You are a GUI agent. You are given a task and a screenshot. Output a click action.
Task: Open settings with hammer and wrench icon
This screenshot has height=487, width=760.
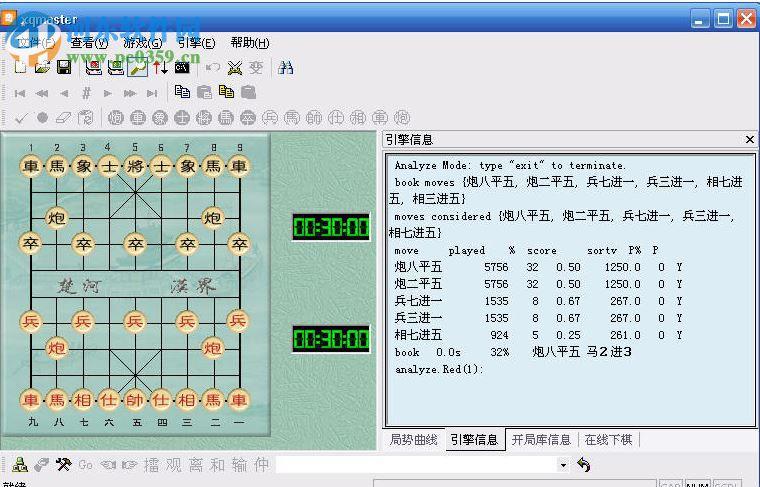[x=63, y=465]
